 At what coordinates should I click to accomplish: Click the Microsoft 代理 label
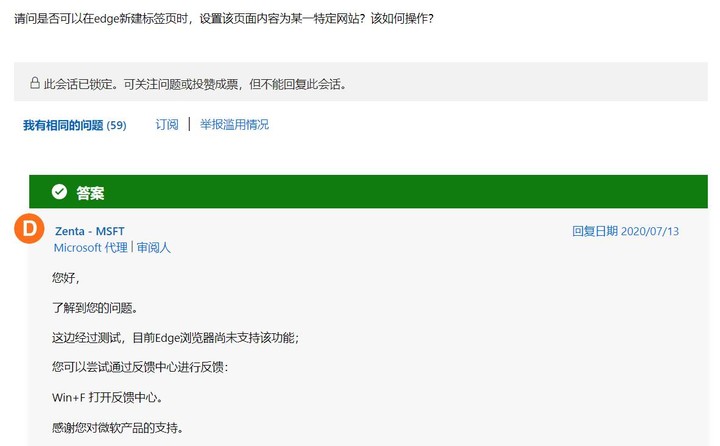click(90, 248)
